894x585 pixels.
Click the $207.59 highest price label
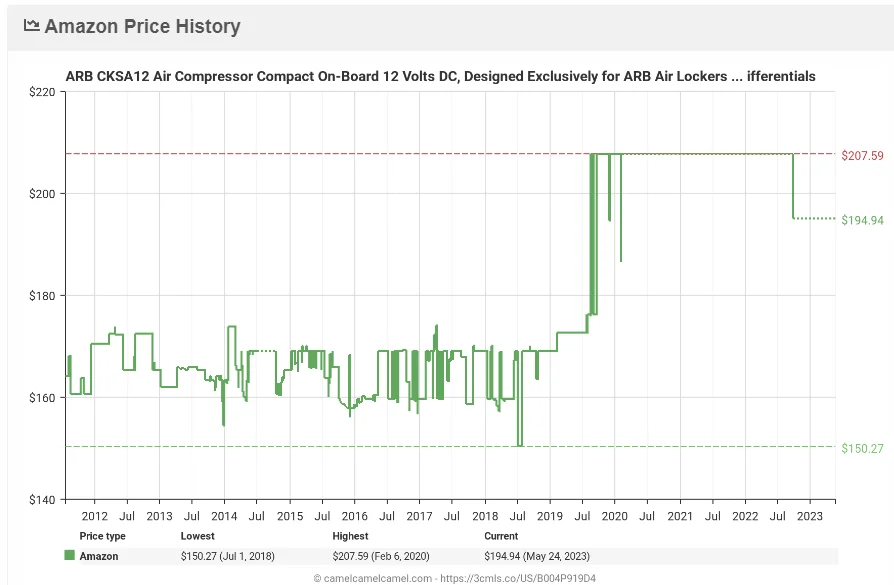pos(862,156)
